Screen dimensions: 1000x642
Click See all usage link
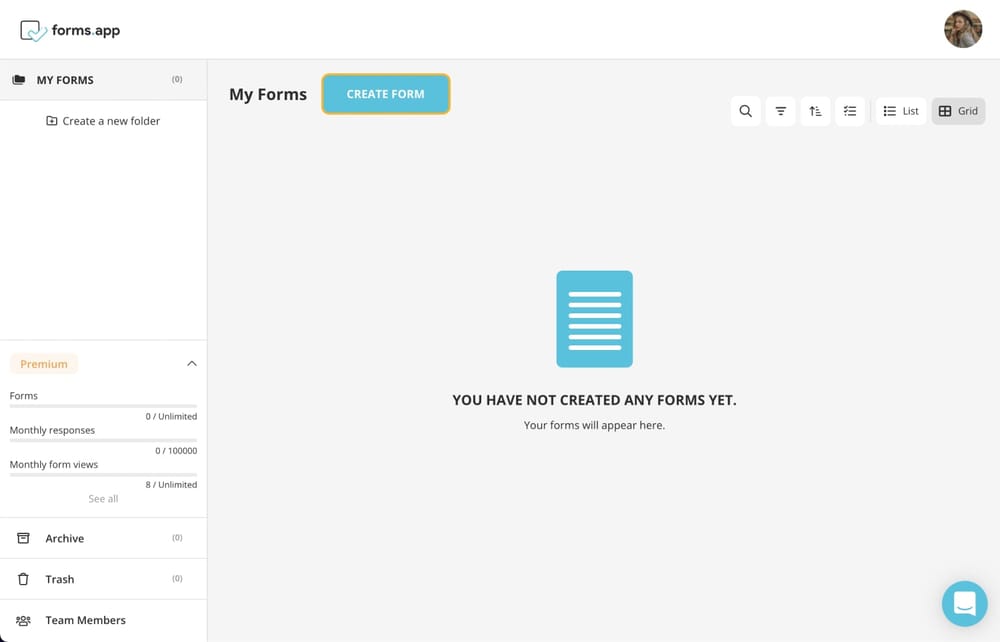(x=103, y=498)
